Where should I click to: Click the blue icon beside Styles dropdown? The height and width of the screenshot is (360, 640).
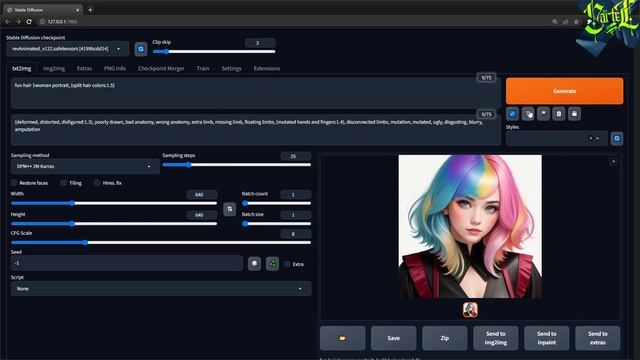(617, 138)
